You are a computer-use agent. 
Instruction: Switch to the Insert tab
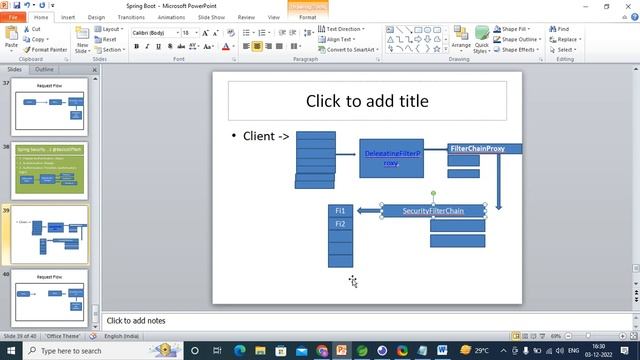click(x=68, y=17)
